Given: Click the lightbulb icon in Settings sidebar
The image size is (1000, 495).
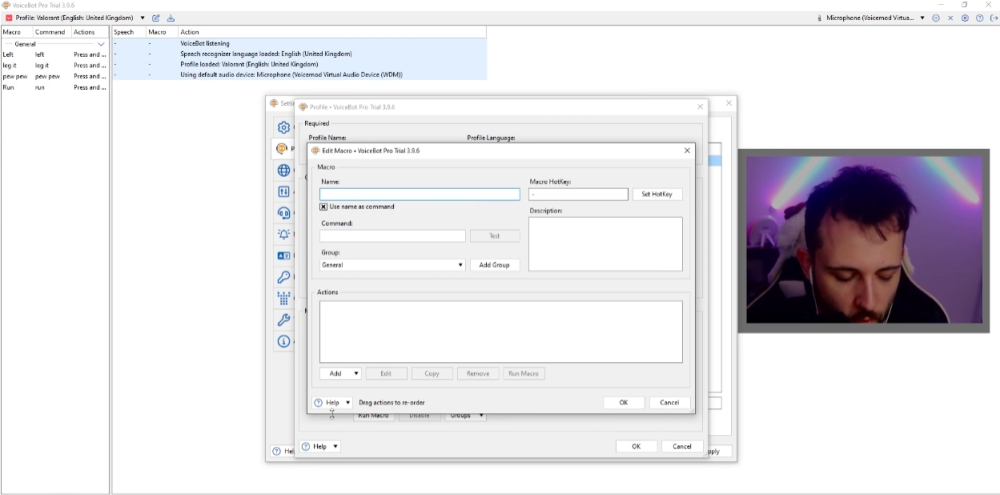Looking at the screenshot, I should [284, 234].
